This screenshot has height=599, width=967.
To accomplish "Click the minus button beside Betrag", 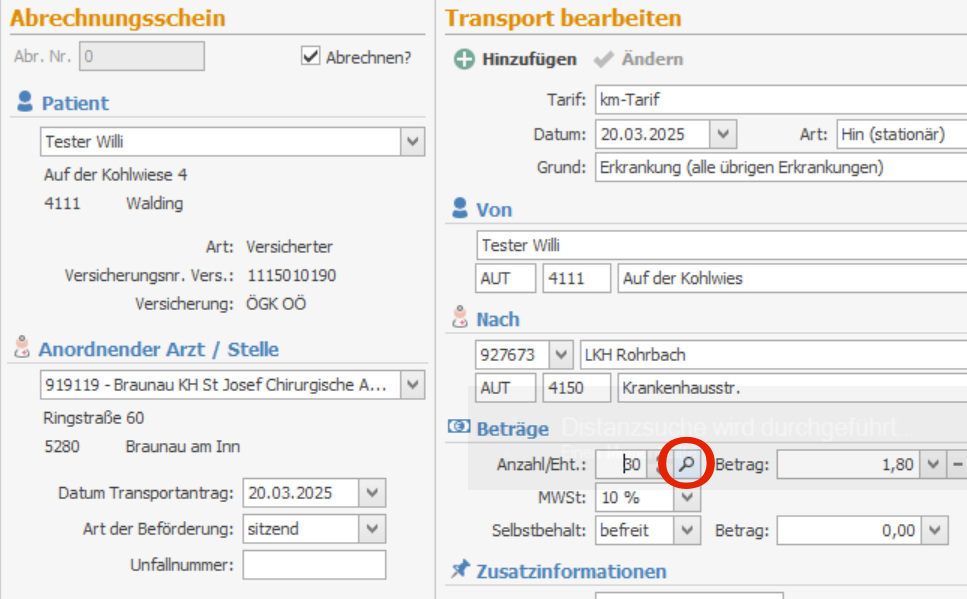I will point(957,464).
